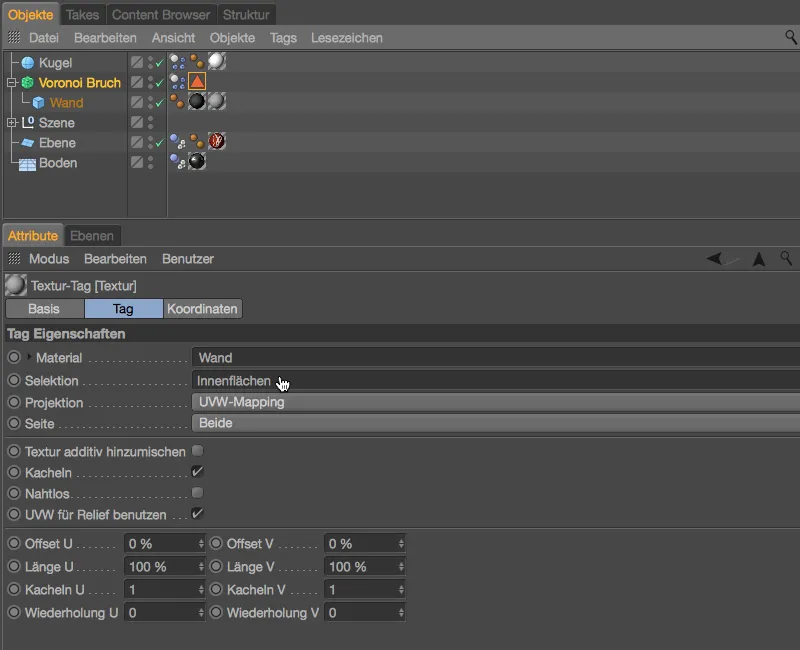800x650 pixels.
Task: Click the Basis button
Action: click(x=45, y=309)
